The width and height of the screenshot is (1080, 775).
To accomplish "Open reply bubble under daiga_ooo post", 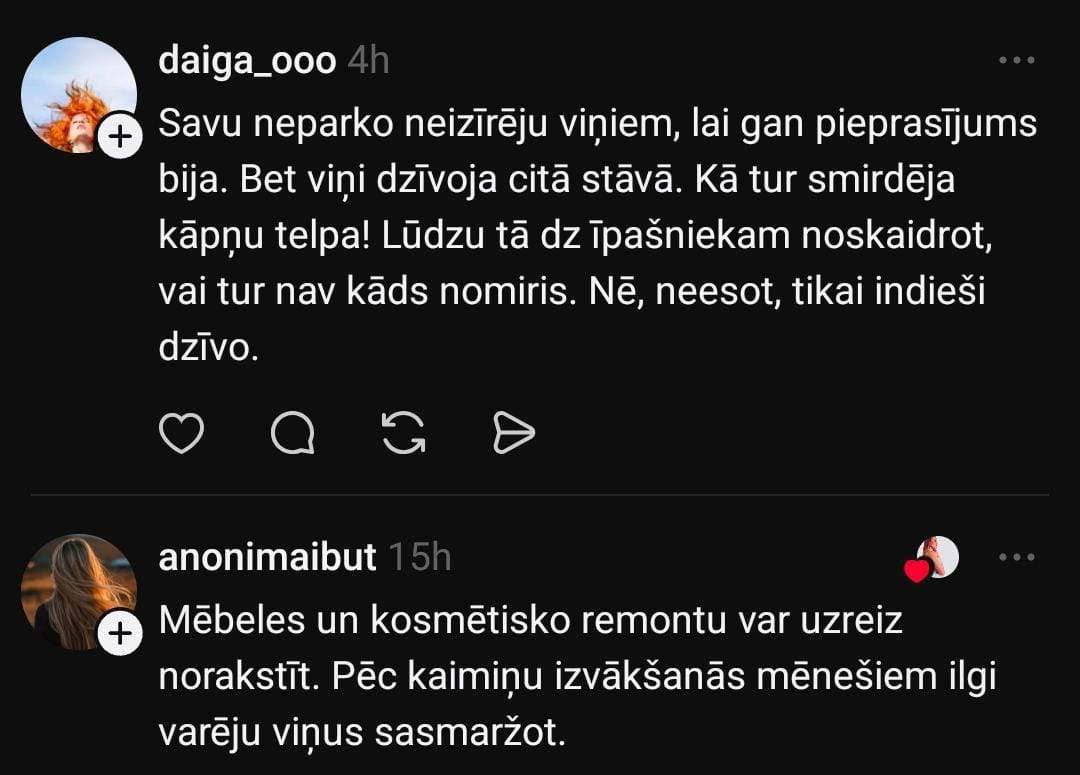I will (293, 432).
